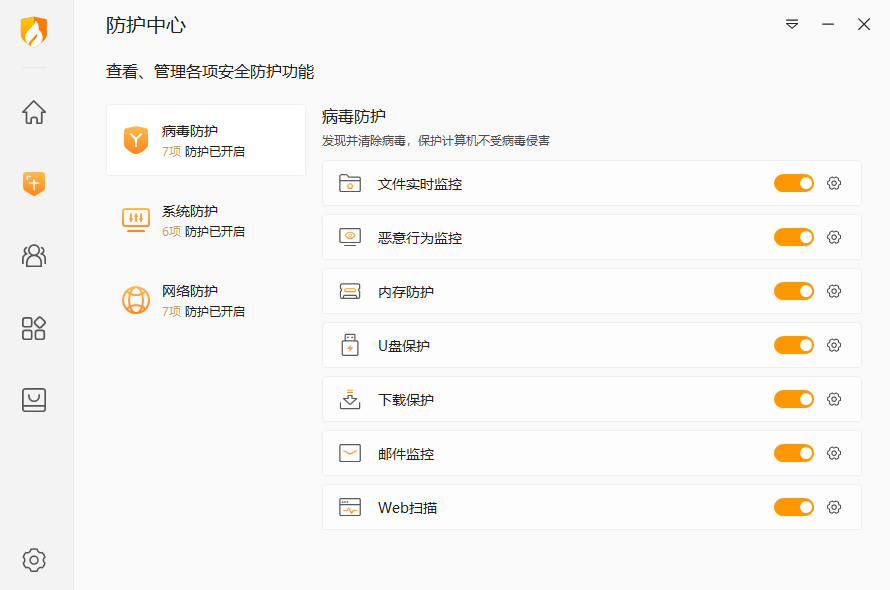Toggle 内存防护 protection off
The height and width of the screenshot is (590, 890).
pyautogui.click(x=794, y=291)
